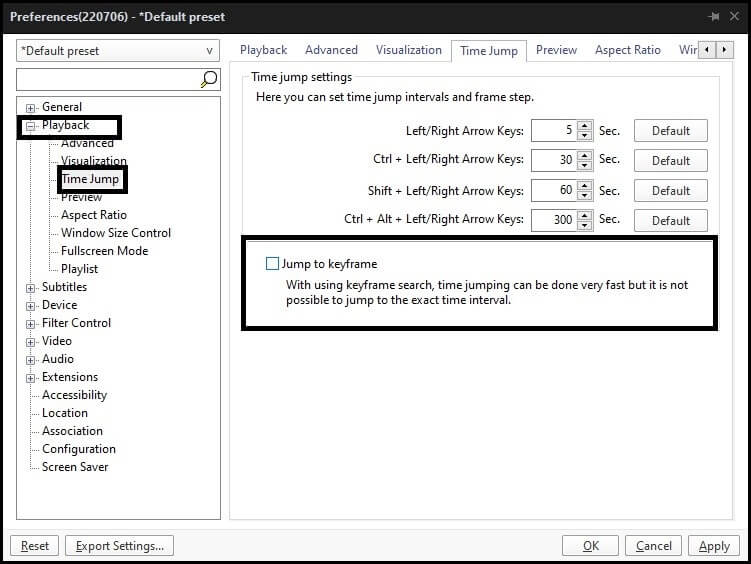Viewport: 751px width, 564px height.
Task: Select Subtitles label in the tree
Action: coord(64,287)
